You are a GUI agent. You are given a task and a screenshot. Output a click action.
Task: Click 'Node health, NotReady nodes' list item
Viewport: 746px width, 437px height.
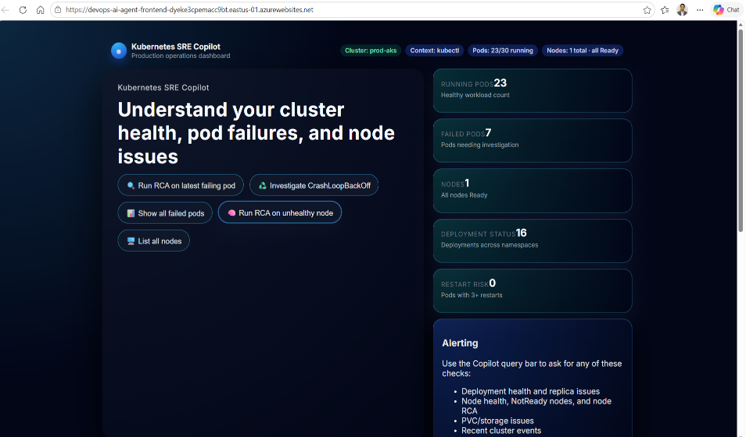(536, 406)
